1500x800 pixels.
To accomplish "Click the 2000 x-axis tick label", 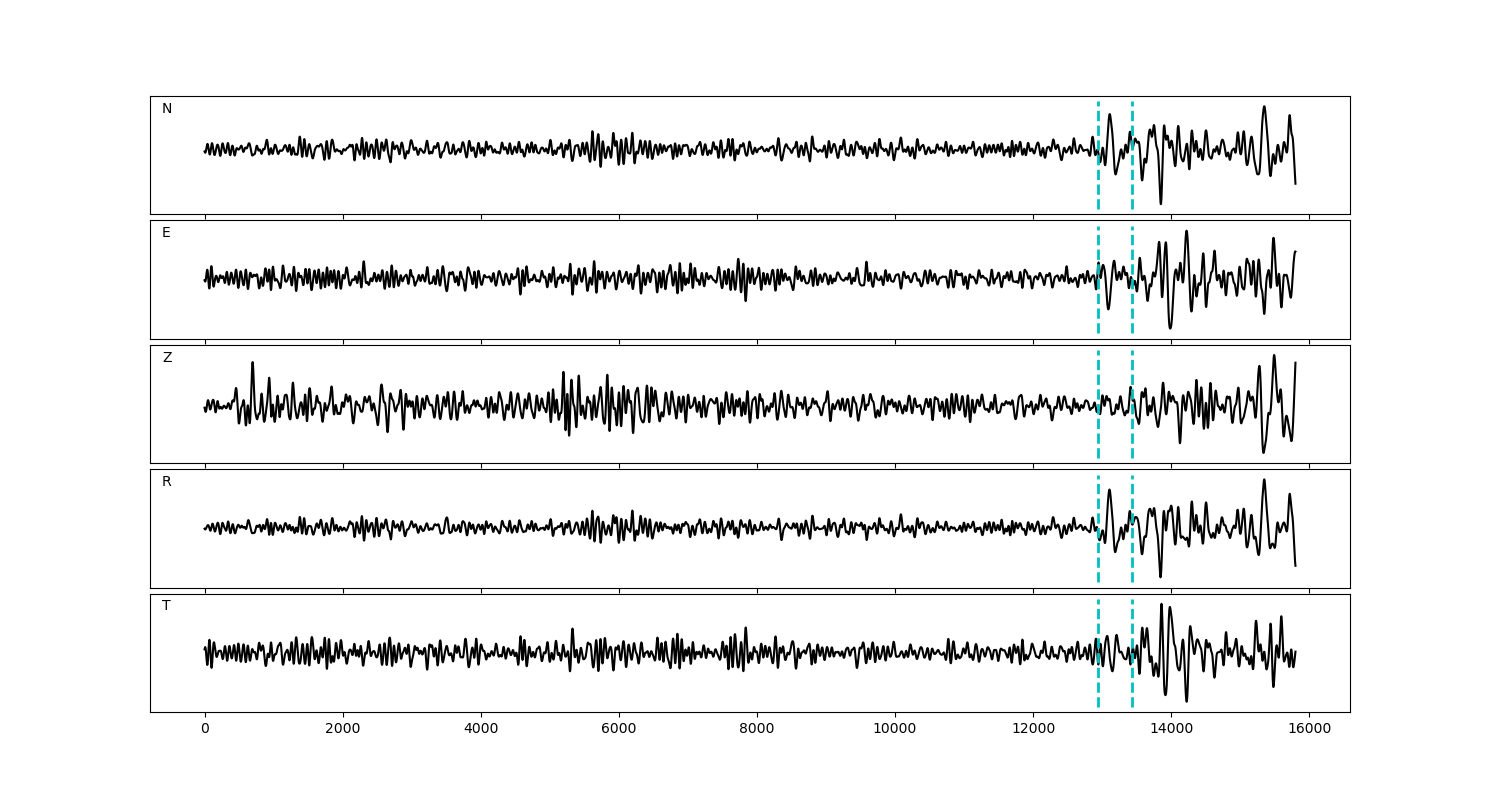I will tap(343, 730).
